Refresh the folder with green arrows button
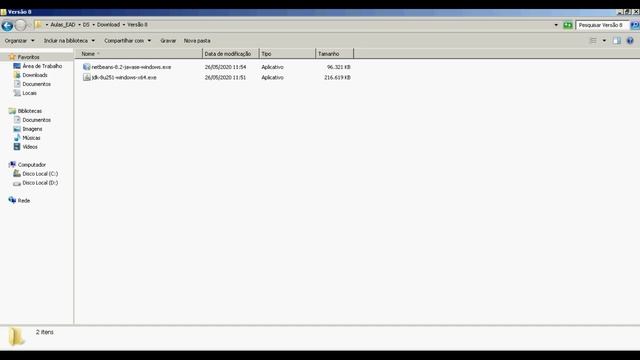This screenshot has height=360, width=640. tap(568, 25)
